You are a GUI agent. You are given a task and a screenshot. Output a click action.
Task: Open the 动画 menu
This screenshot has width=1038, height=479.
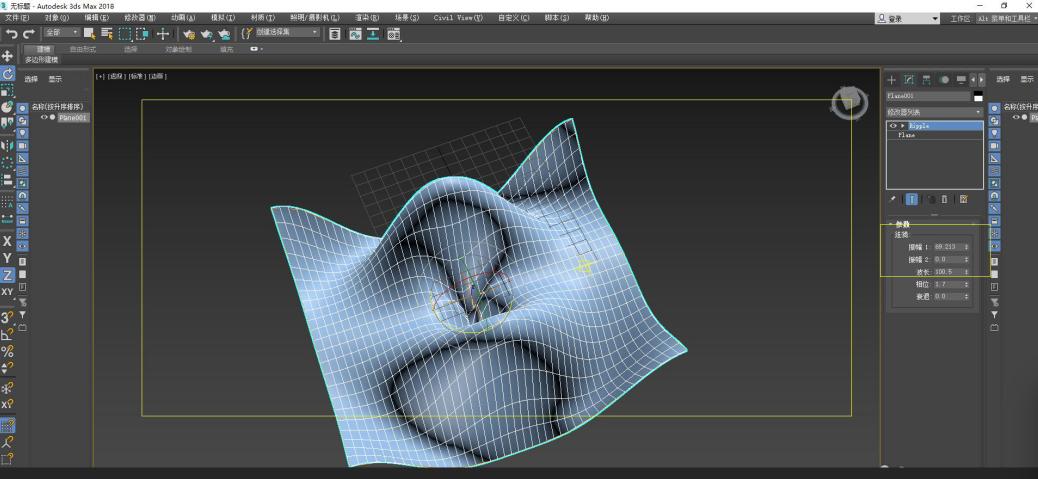[x=183, y=18]
